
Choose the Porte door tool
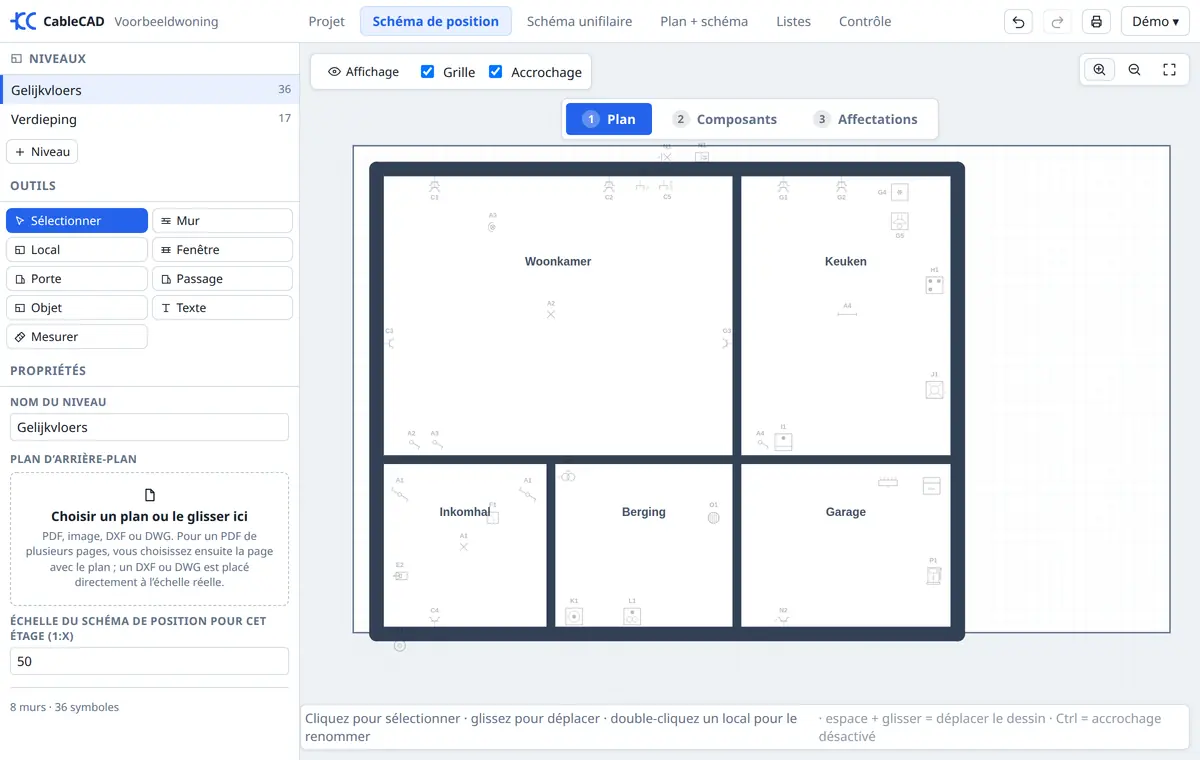pyautogui.click(x=77, y=279)
